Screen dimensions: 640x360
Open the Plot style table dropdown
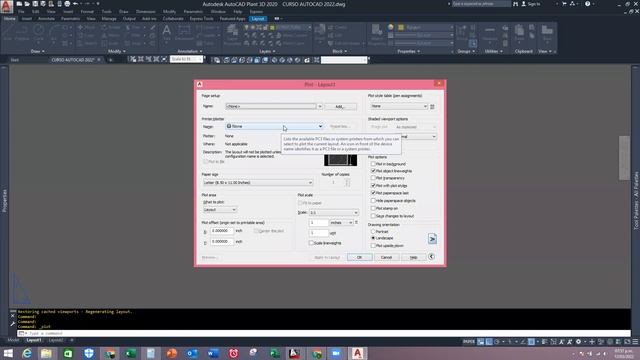399,106
